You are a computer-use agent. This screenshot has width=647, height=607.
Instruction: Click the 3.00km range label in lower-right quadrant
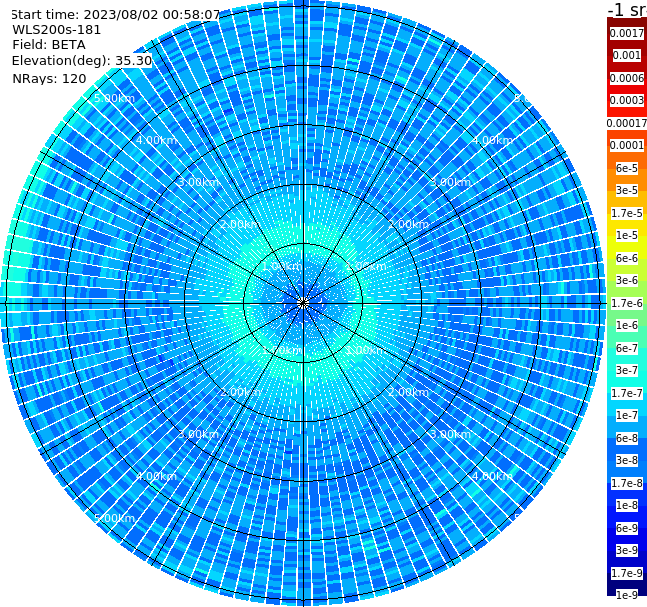tap(450, 434)
